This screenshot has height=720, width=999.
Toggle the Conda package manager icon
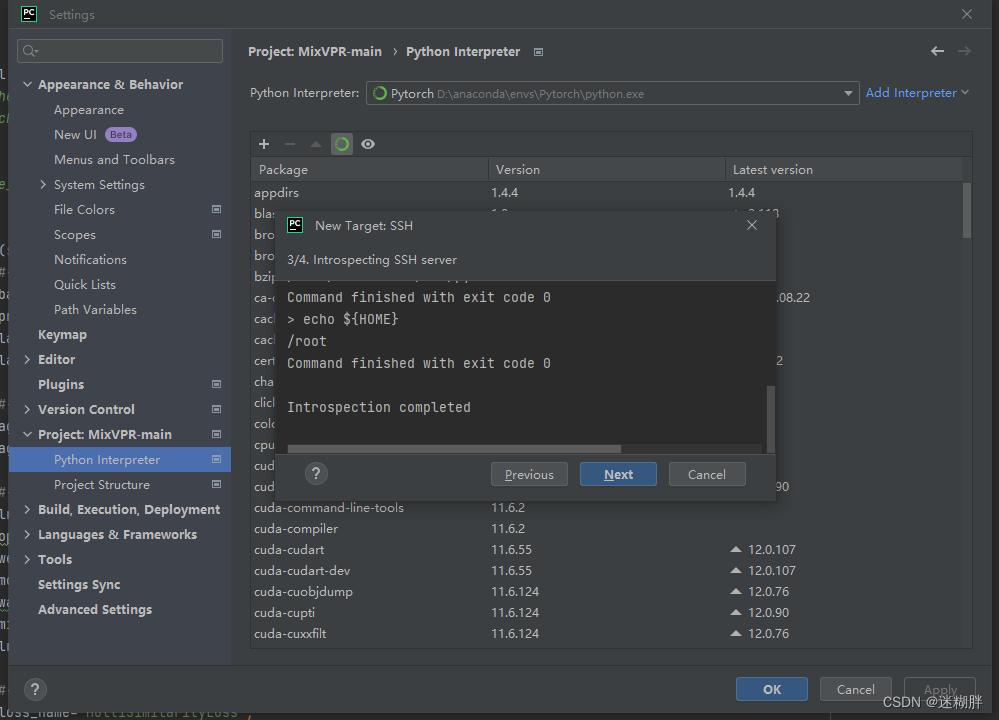[342, 144]
